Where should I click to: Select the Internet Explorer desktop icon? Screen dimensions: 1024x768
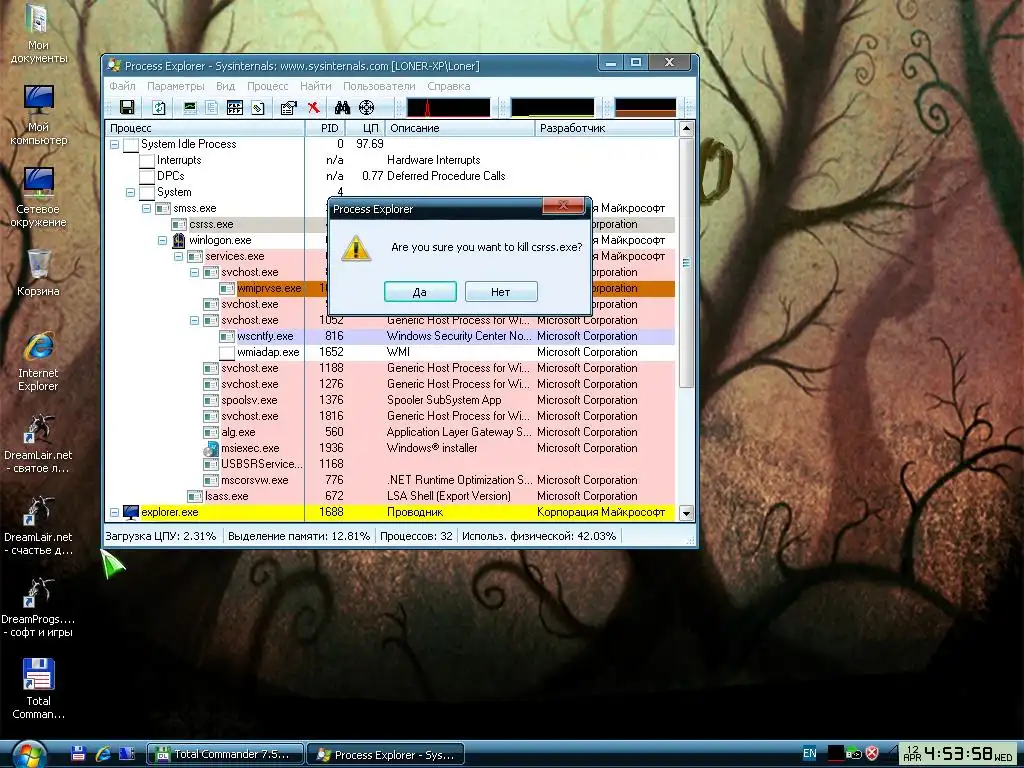pos(39,362)
